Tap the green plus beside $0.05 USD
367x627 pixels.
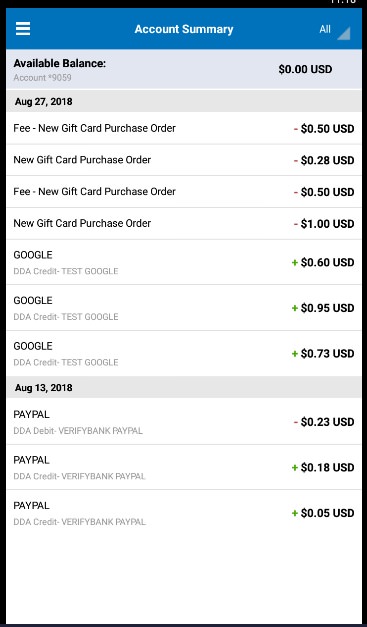pos(295,513)
